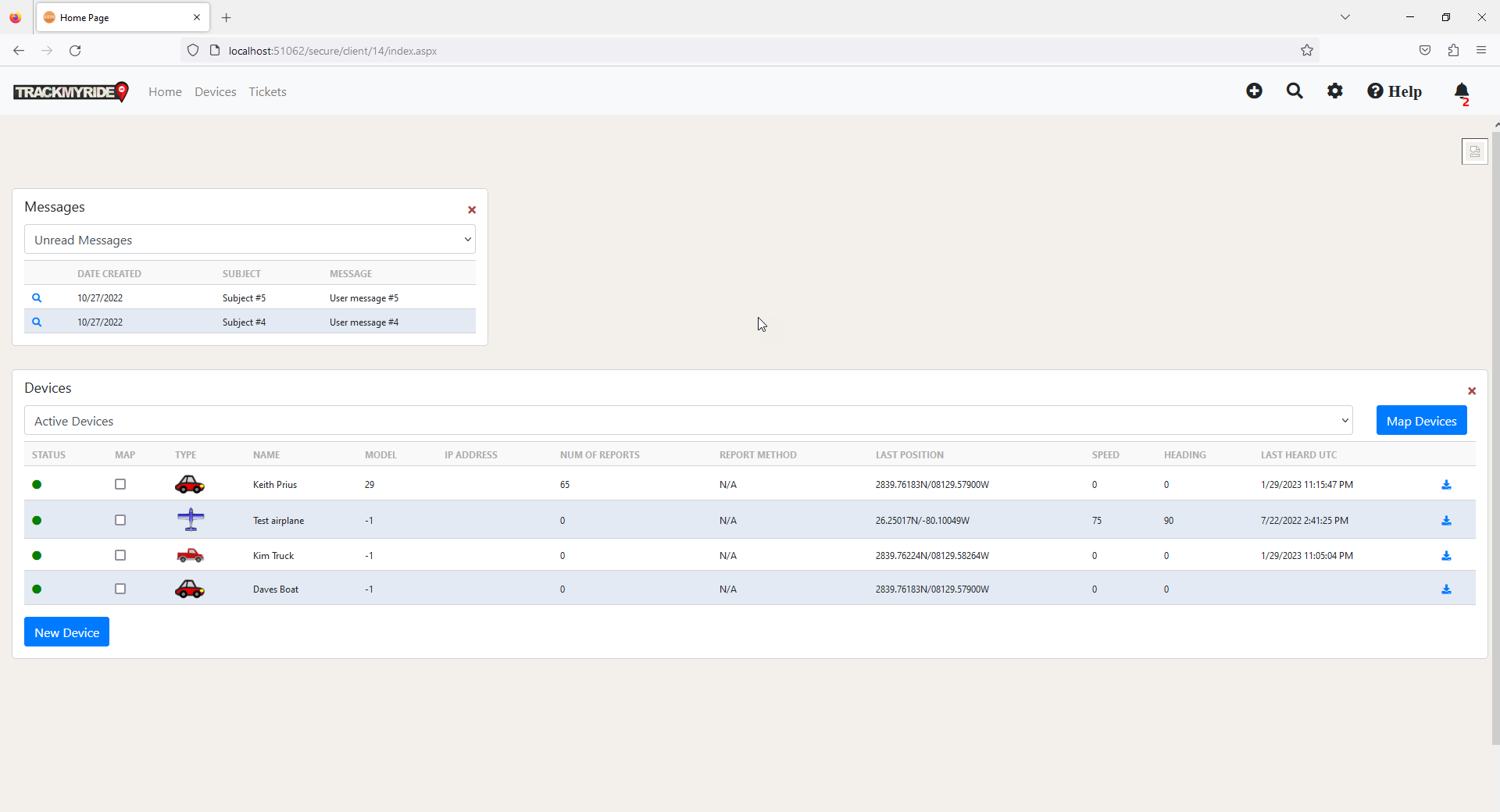This screenshot has width=1500, height=812.
Task: Open the notifications bell icon
Action: point(1462,92)
